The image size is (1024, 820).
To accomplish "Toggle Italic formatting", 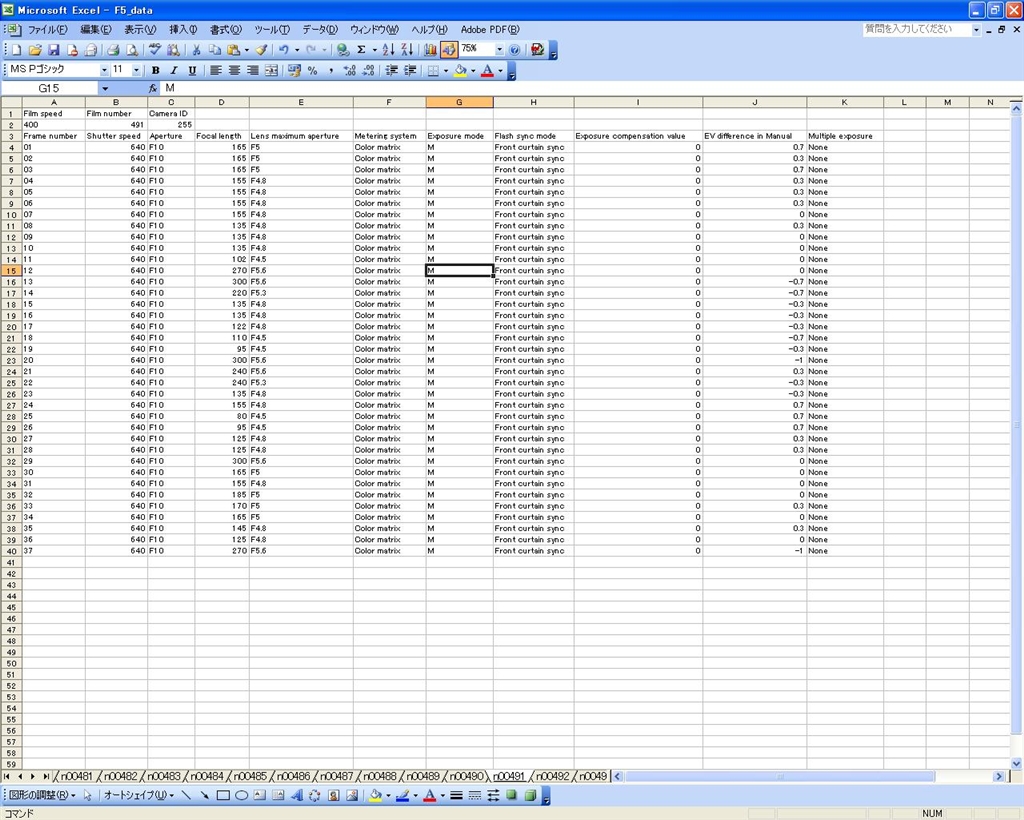I will tap(173, 71).
